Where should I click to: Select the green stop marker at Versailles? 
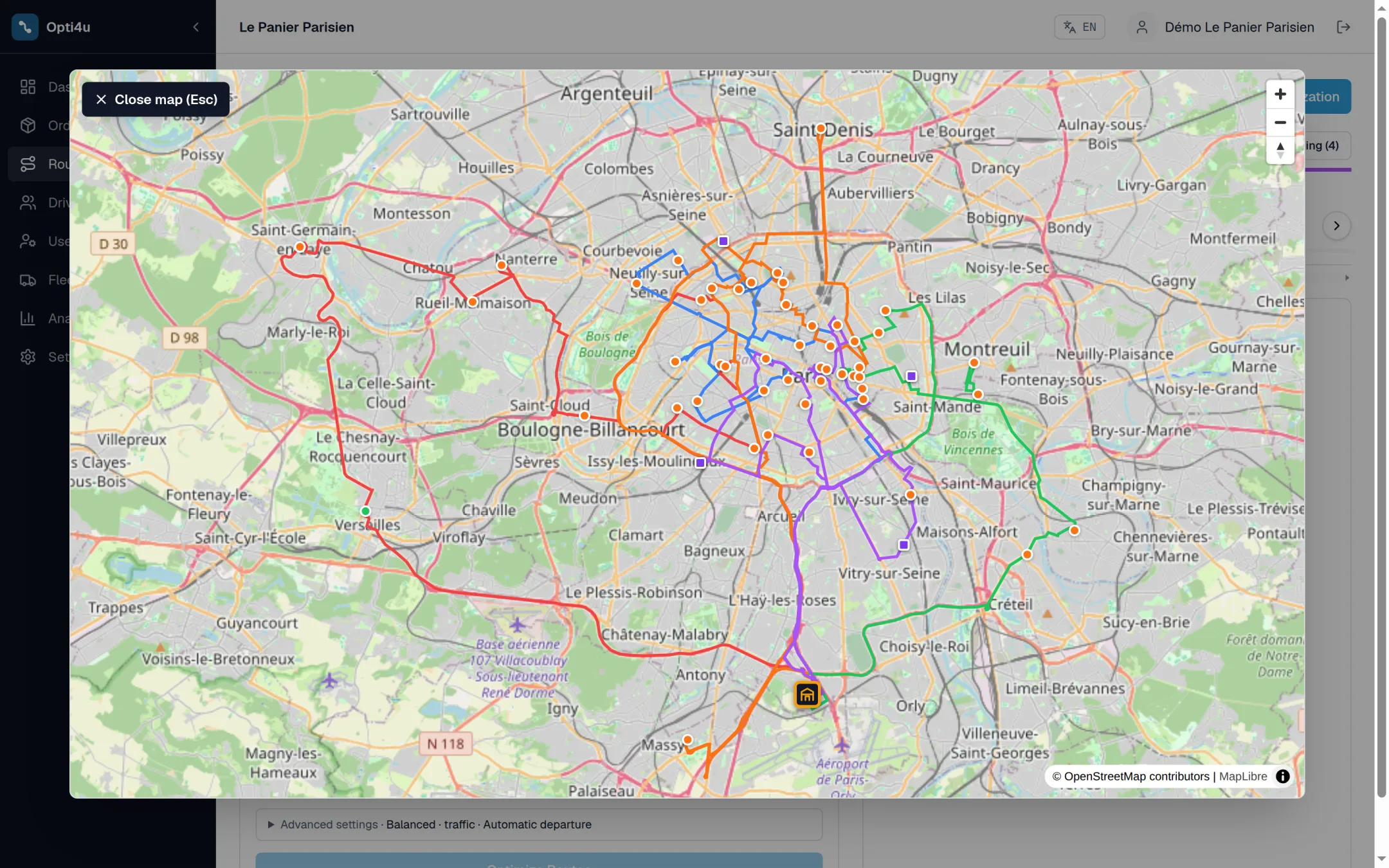pos(365,511)
